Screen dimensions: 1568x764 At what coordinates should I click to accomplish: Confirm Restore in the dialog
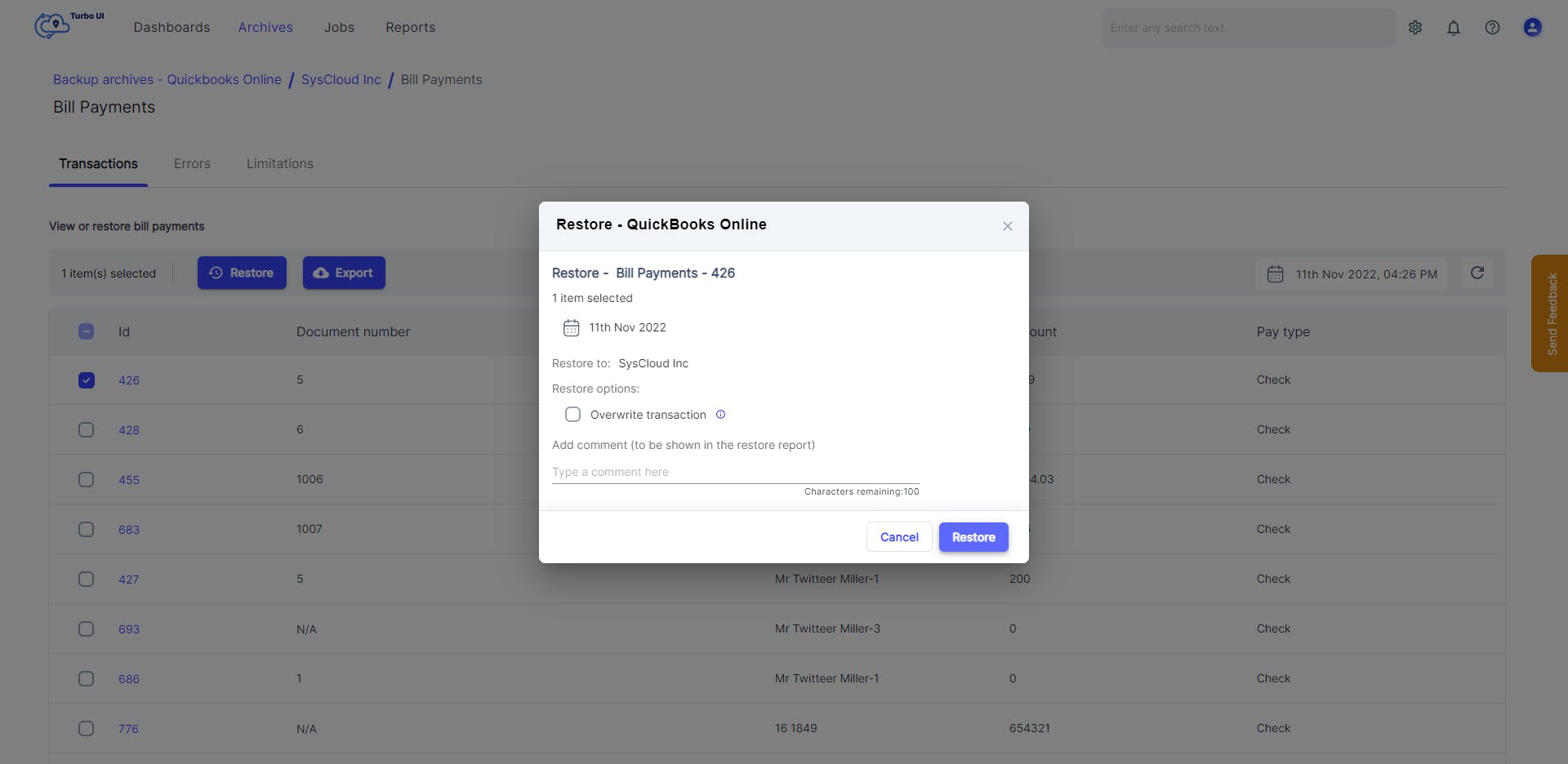(973, 537)
